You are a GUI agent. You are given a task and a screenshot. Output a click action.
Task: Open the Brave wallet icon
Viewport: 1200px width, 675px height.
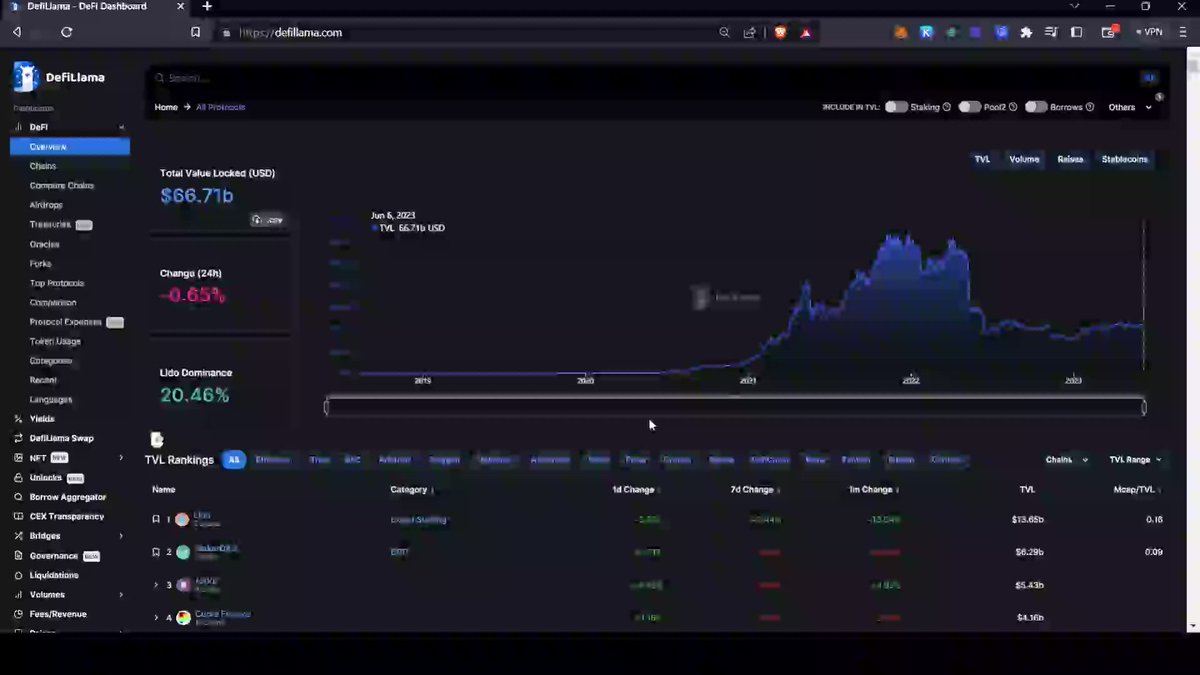[x=1108, y=32]
